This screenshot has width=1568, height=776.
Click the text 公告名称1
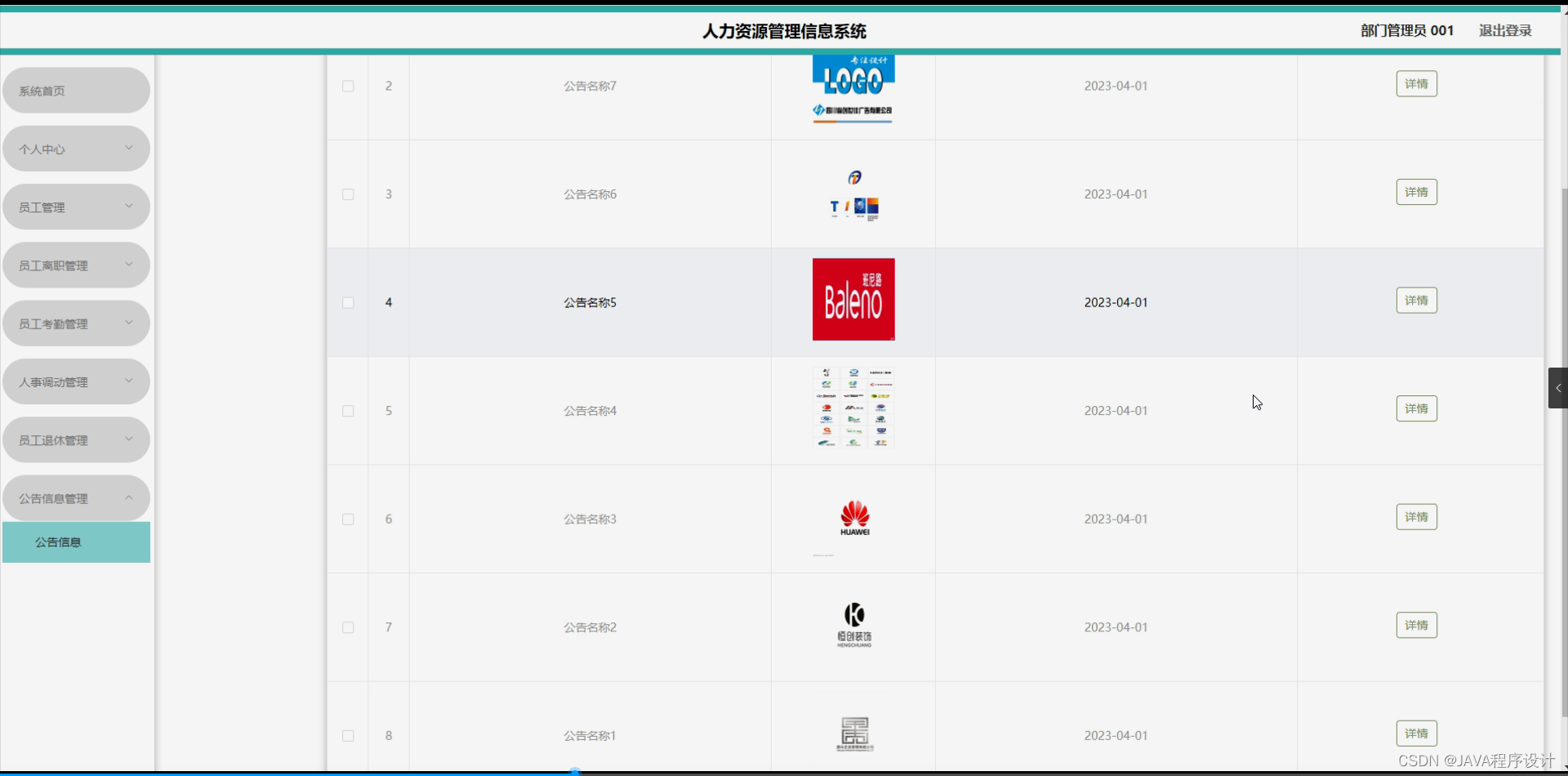590,735
